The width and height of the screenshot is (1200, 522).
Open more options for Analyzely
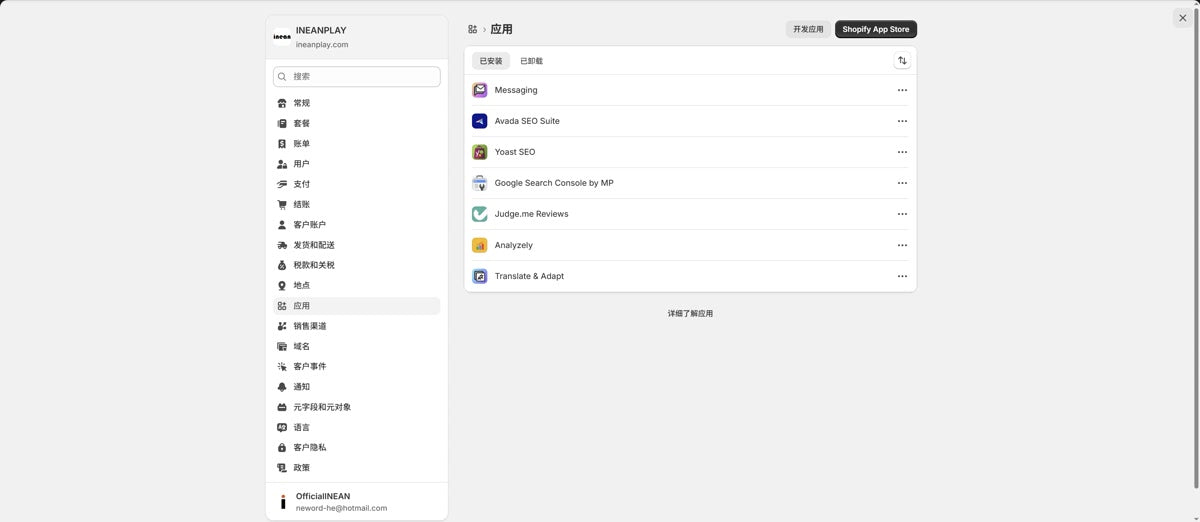902,245
